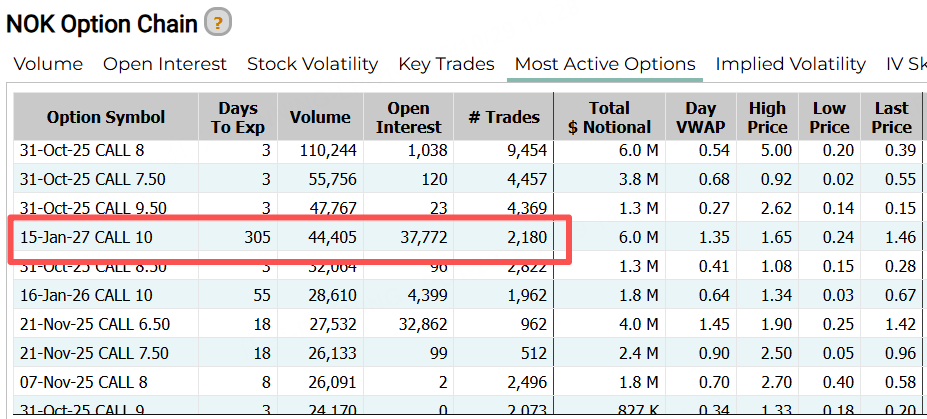Click the help question mark icon

click(217, 21)
